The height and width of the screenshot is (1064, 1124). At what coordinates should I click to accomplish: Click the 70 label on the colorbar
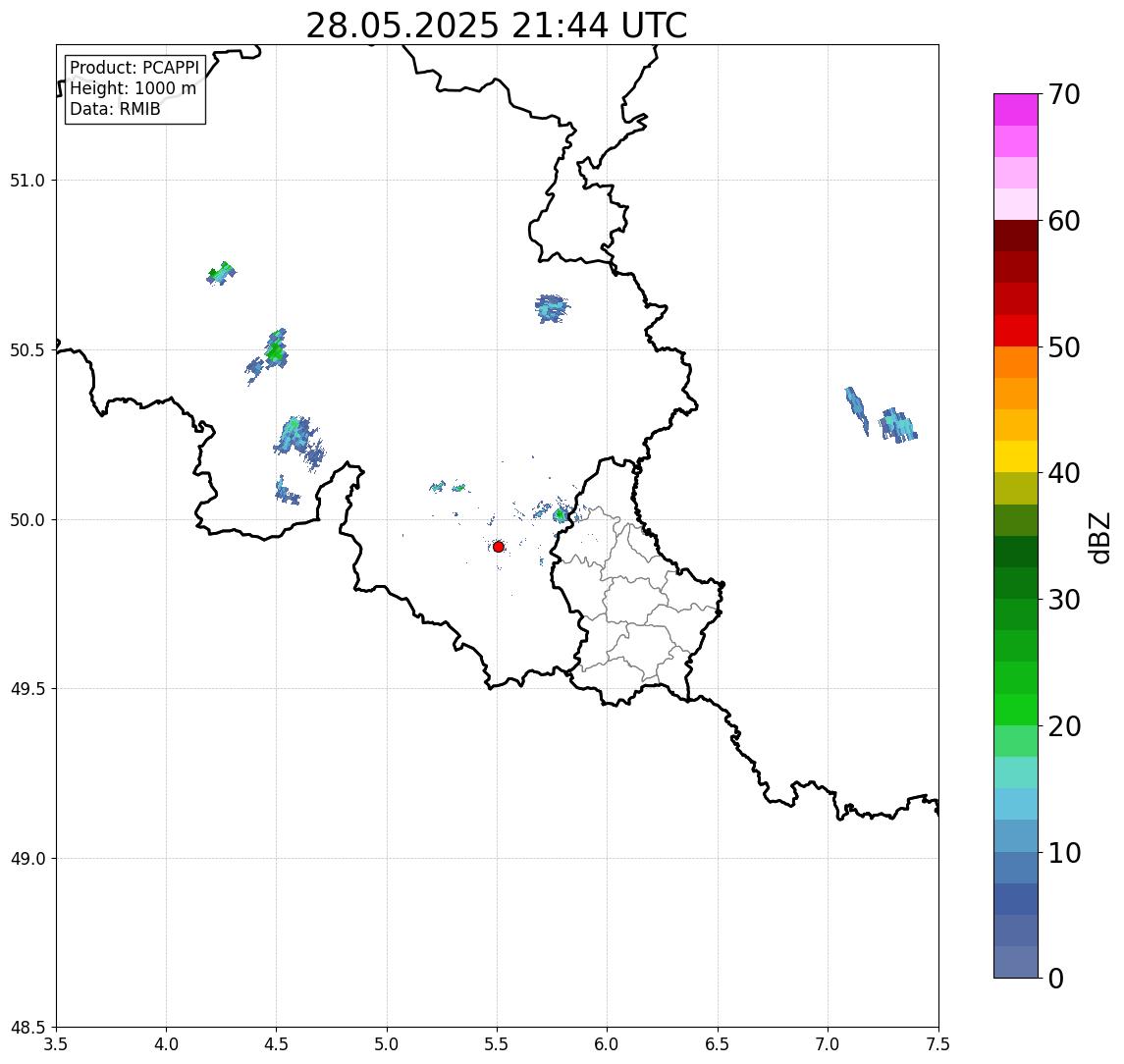[1063, 94]
